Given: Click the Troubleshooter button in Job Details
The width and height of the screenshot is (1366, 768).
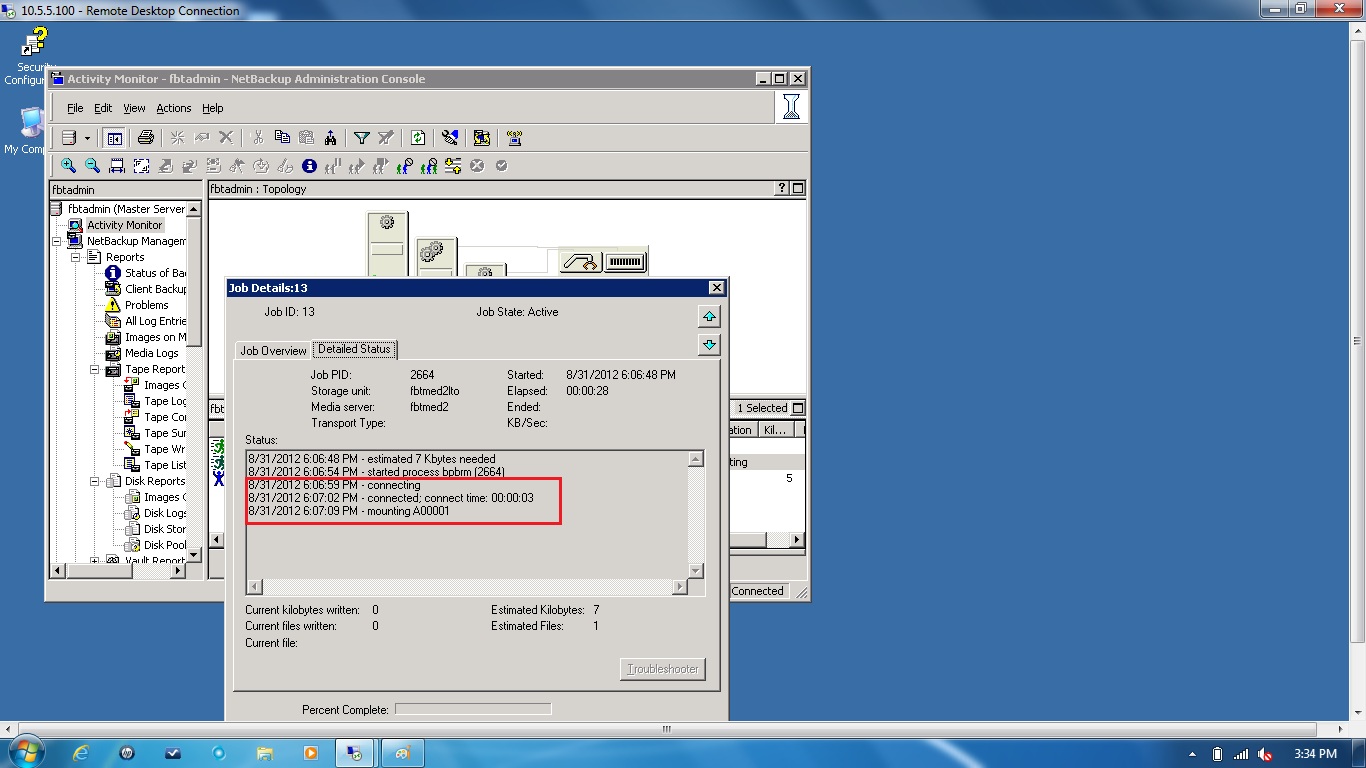Looking at the screenshot, I should click(x=662, y=668).
